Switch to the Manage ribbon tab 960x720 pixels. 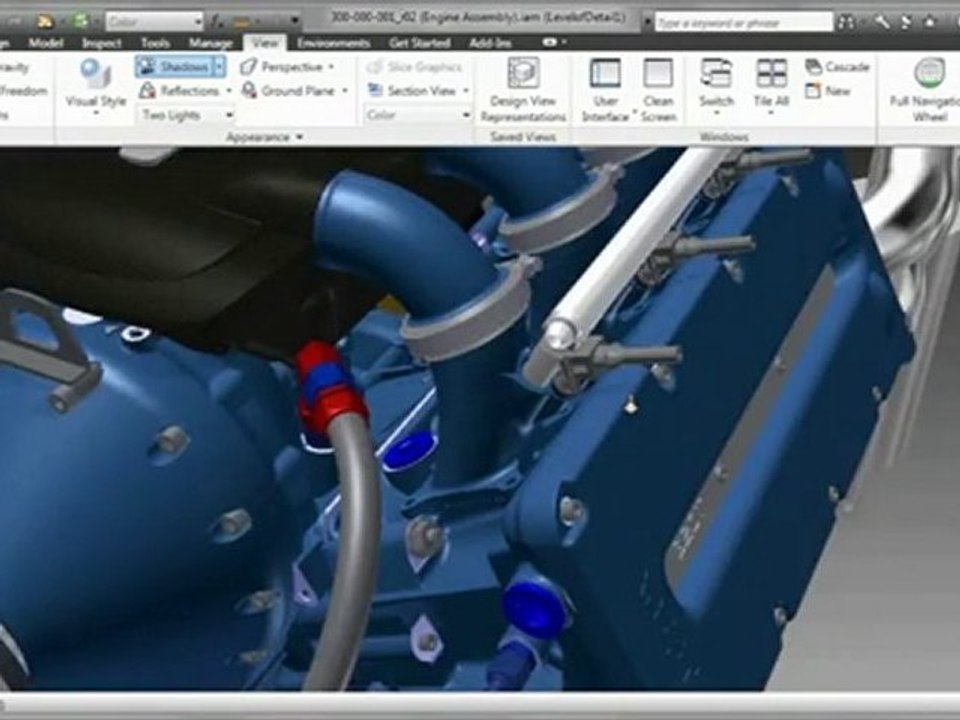[211, 43]
